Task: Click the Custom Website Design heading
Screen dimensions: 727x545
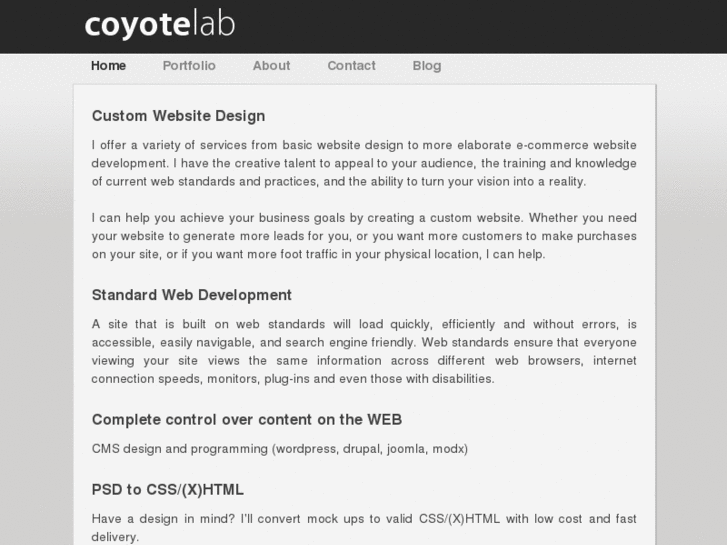Action: (178, 116)
